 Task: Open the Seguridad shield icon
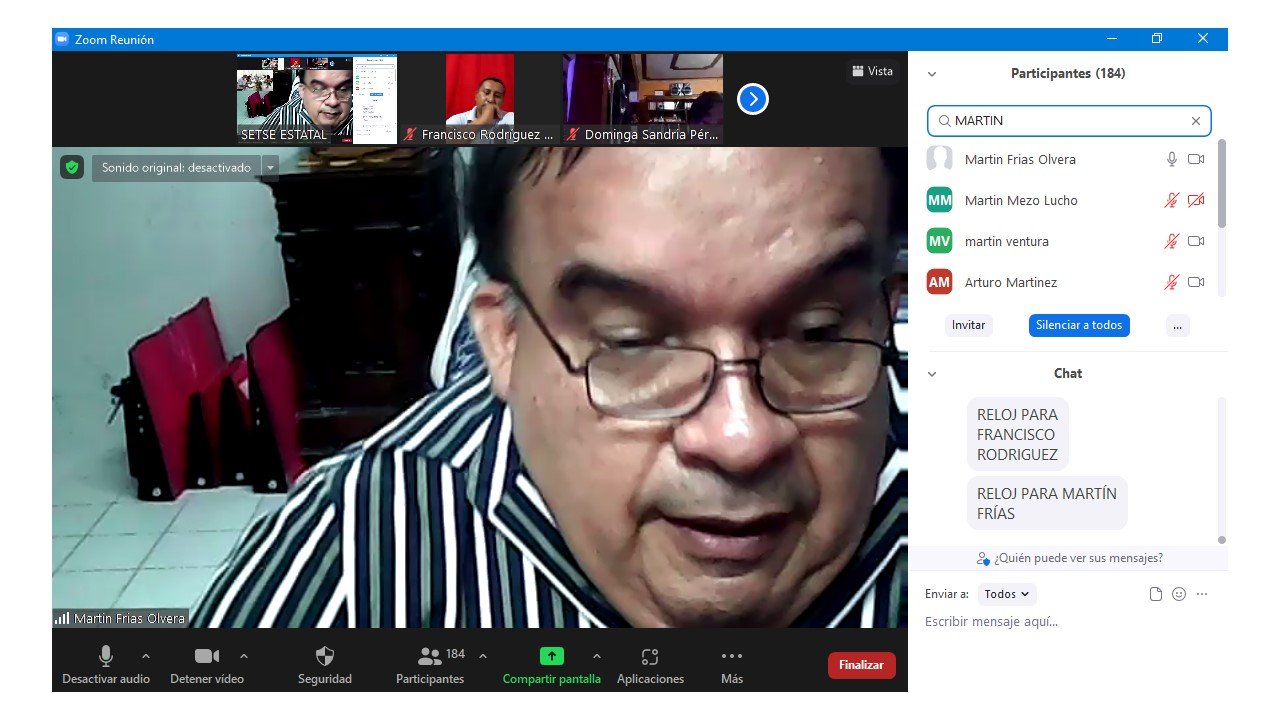324,657
